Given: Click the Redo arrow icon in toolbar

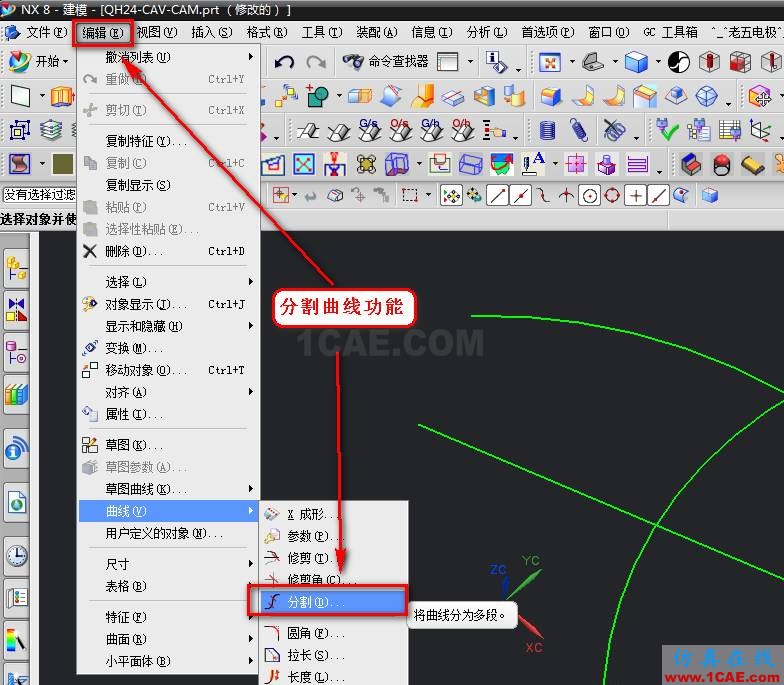Looking at the screenshot, I should click(316, 62).
